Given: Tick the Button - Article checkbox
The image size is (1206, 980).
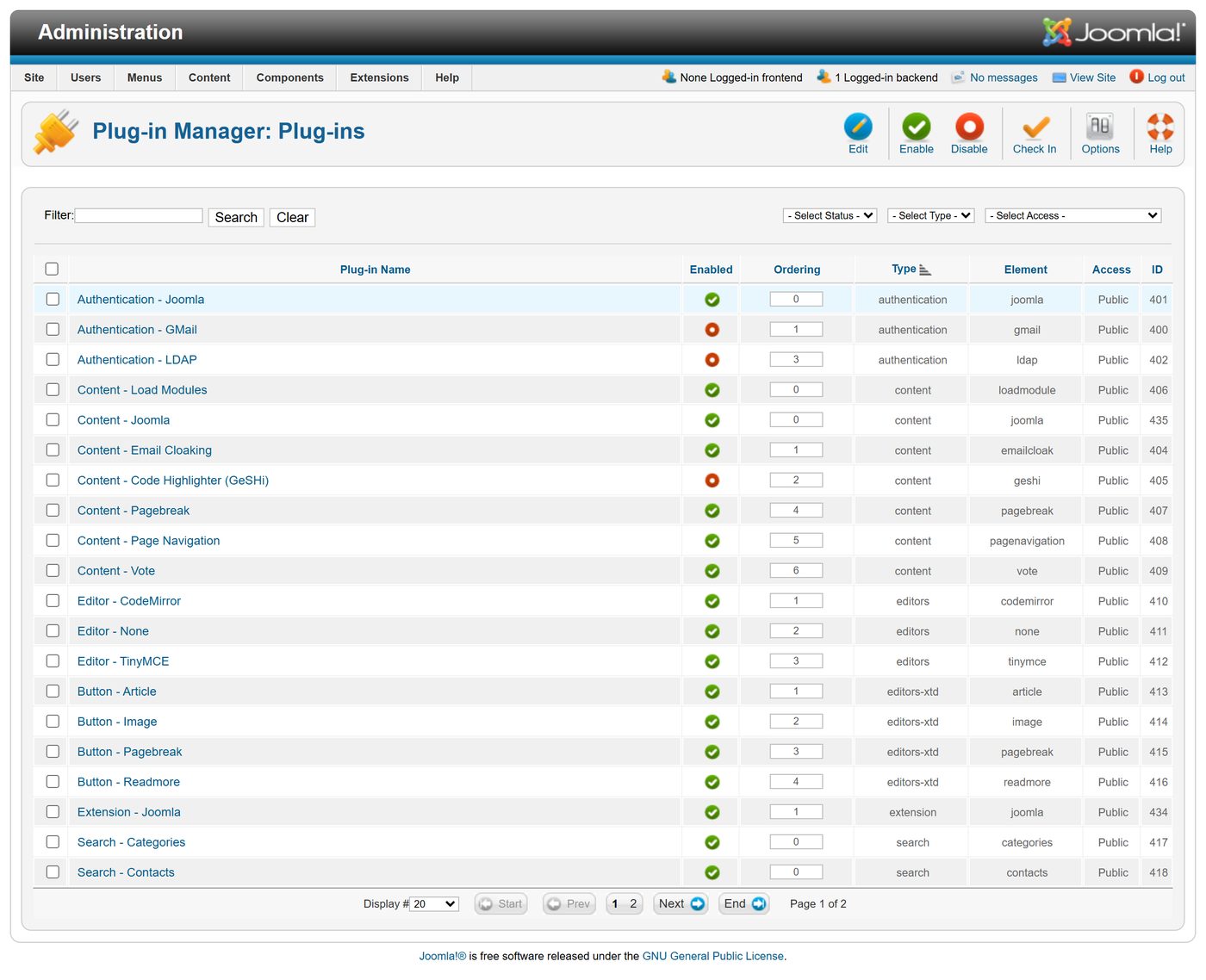Looking at the screenshot, I should 53,691.
